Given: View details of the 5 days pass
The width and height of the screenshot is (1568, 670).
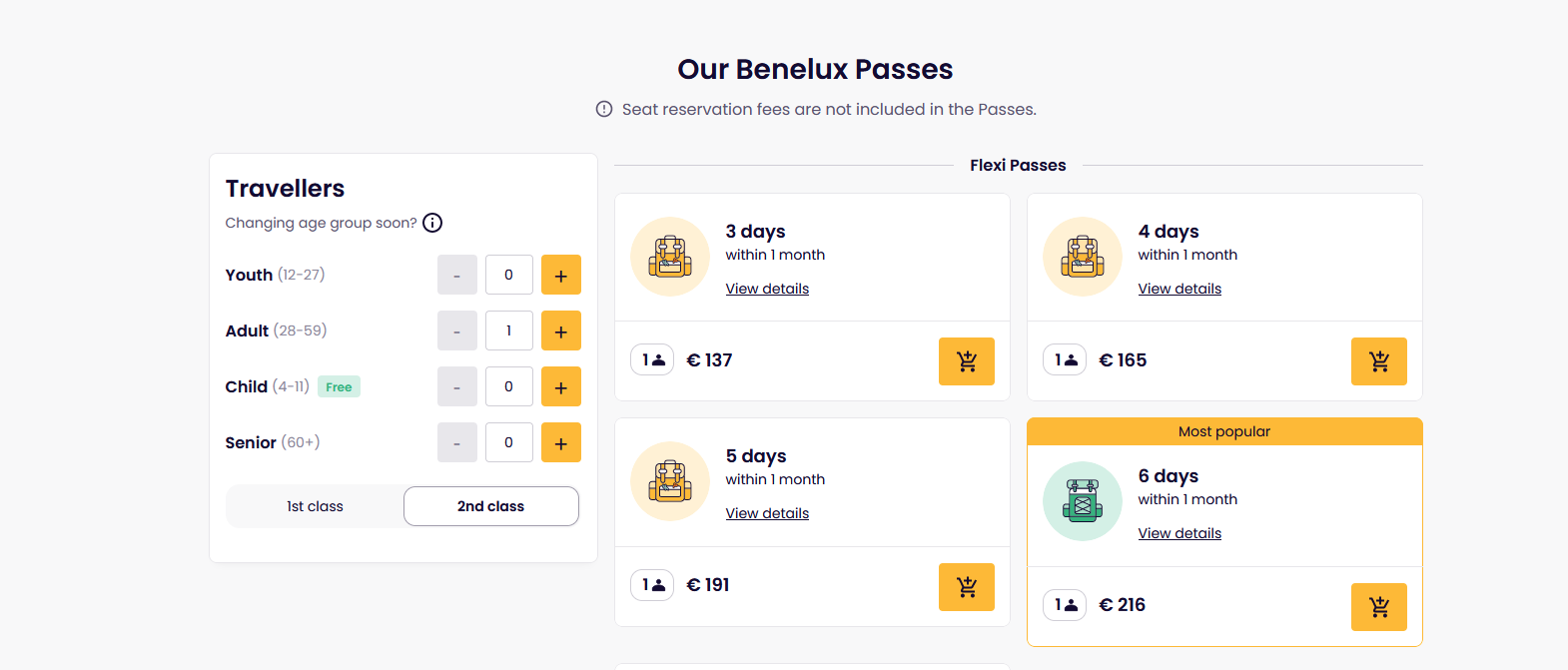Looking at the screenshot, I should [767, 513].
